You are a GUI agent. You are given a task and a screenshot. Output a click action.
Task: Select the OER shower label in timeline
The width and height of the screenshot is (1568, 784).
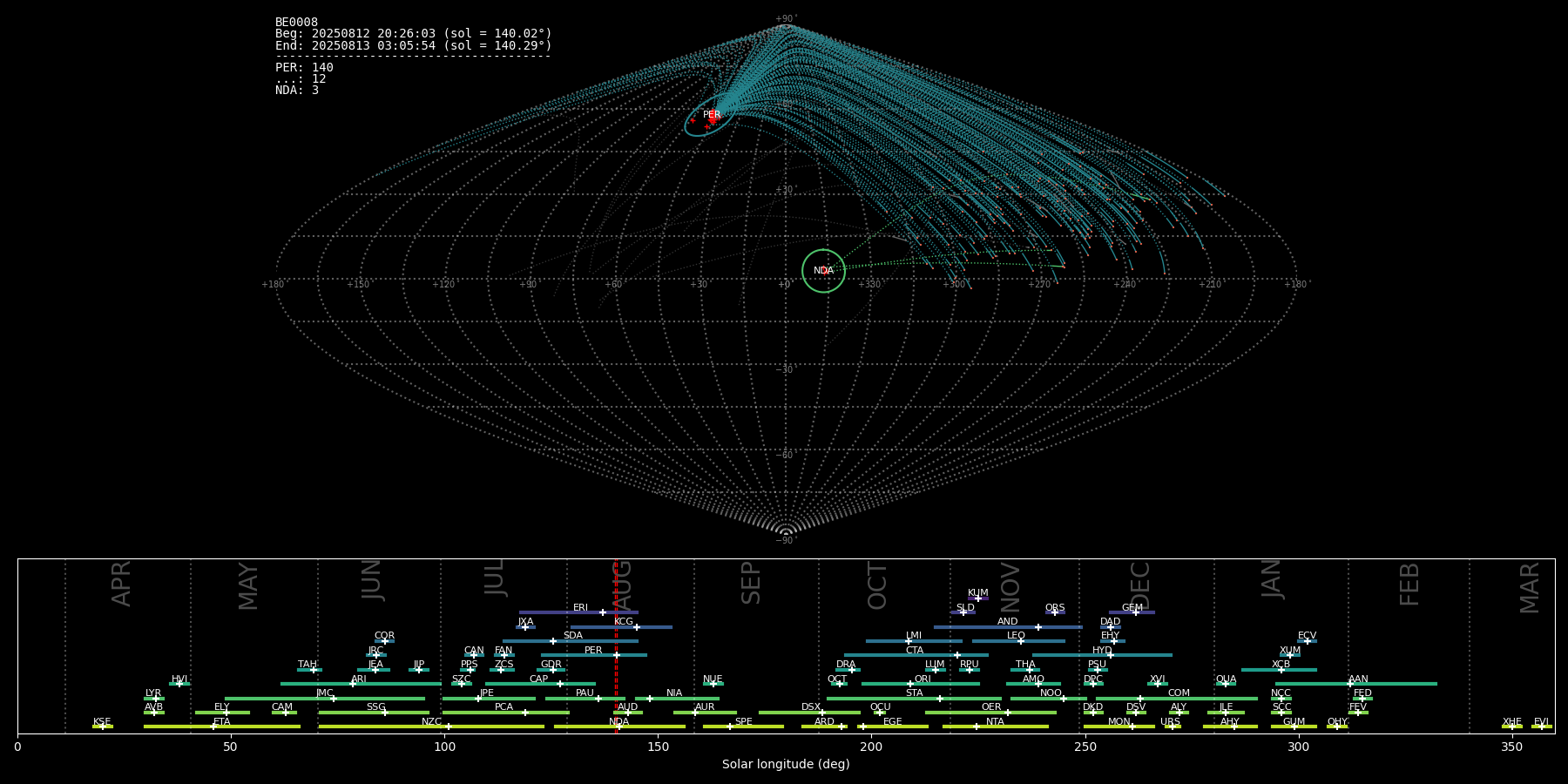point(991,707)
